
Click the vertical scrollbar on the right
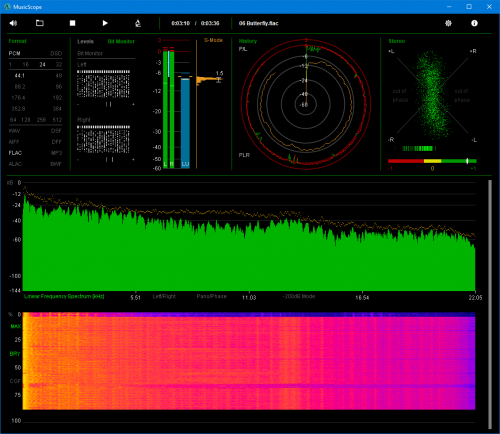click(x=490, y=304)
